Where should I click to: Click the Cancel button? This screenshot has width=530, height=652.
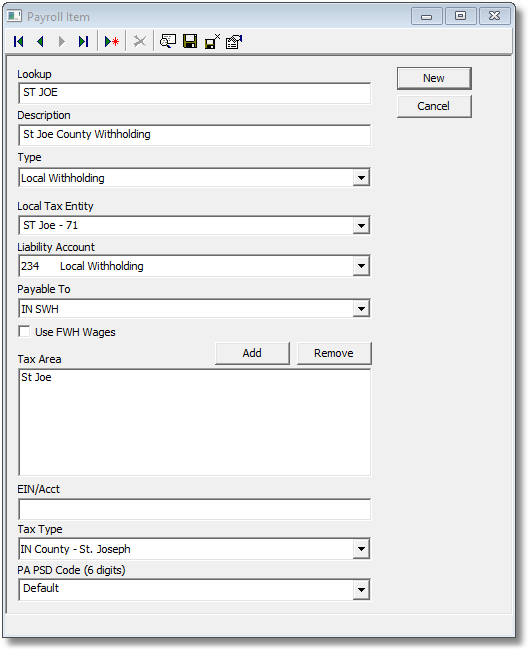pyautogui.click(x=434, y=106)
